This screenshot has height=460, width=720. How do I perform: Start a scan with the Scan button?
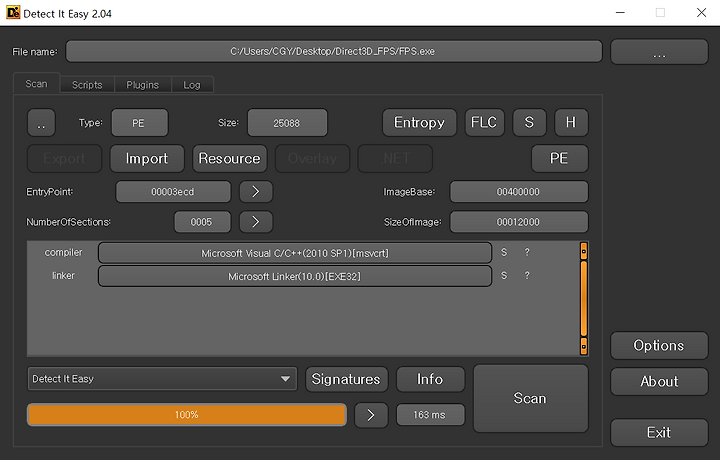[x=530, y=398]
